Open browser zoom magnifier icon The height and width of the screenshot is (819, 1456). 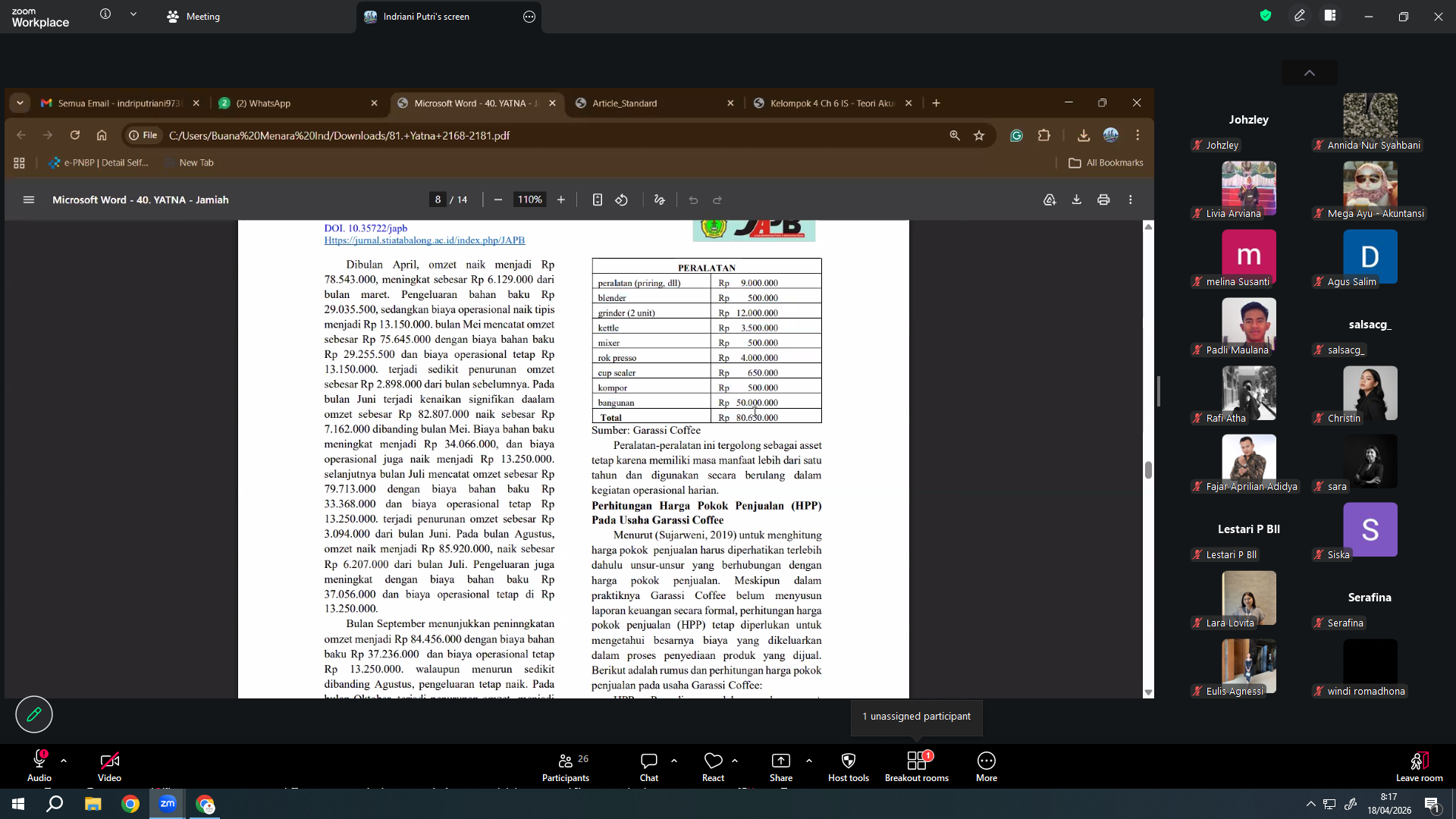pos(955,135)
